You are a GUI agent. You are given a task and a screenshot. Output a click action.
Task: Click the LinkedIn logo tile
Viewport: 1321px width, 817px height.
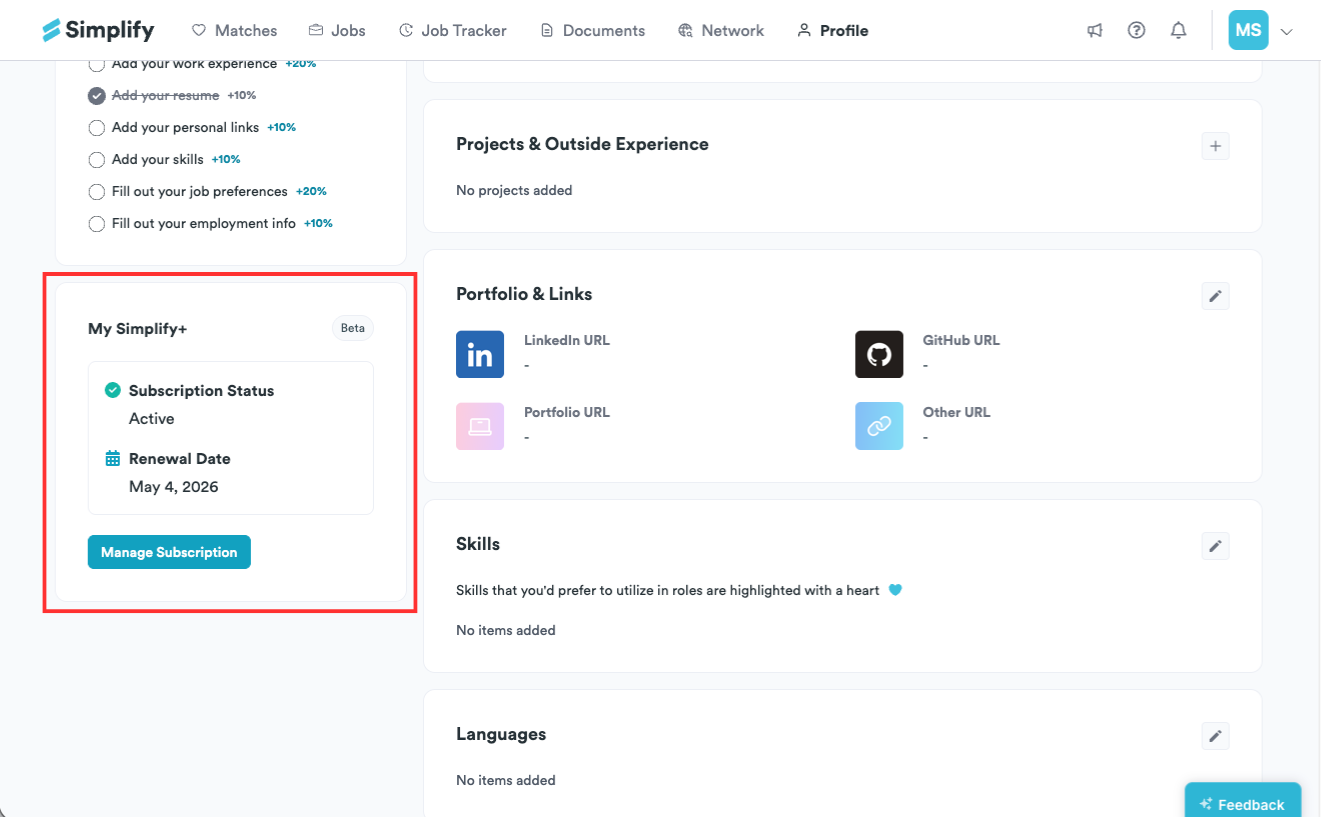click(480, 354)
